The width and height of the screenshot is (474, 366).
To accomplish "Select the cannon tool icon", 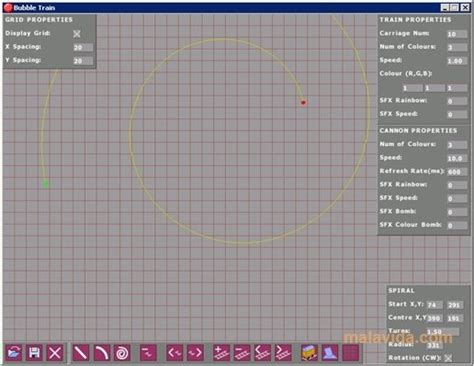I will click(330, 352).
